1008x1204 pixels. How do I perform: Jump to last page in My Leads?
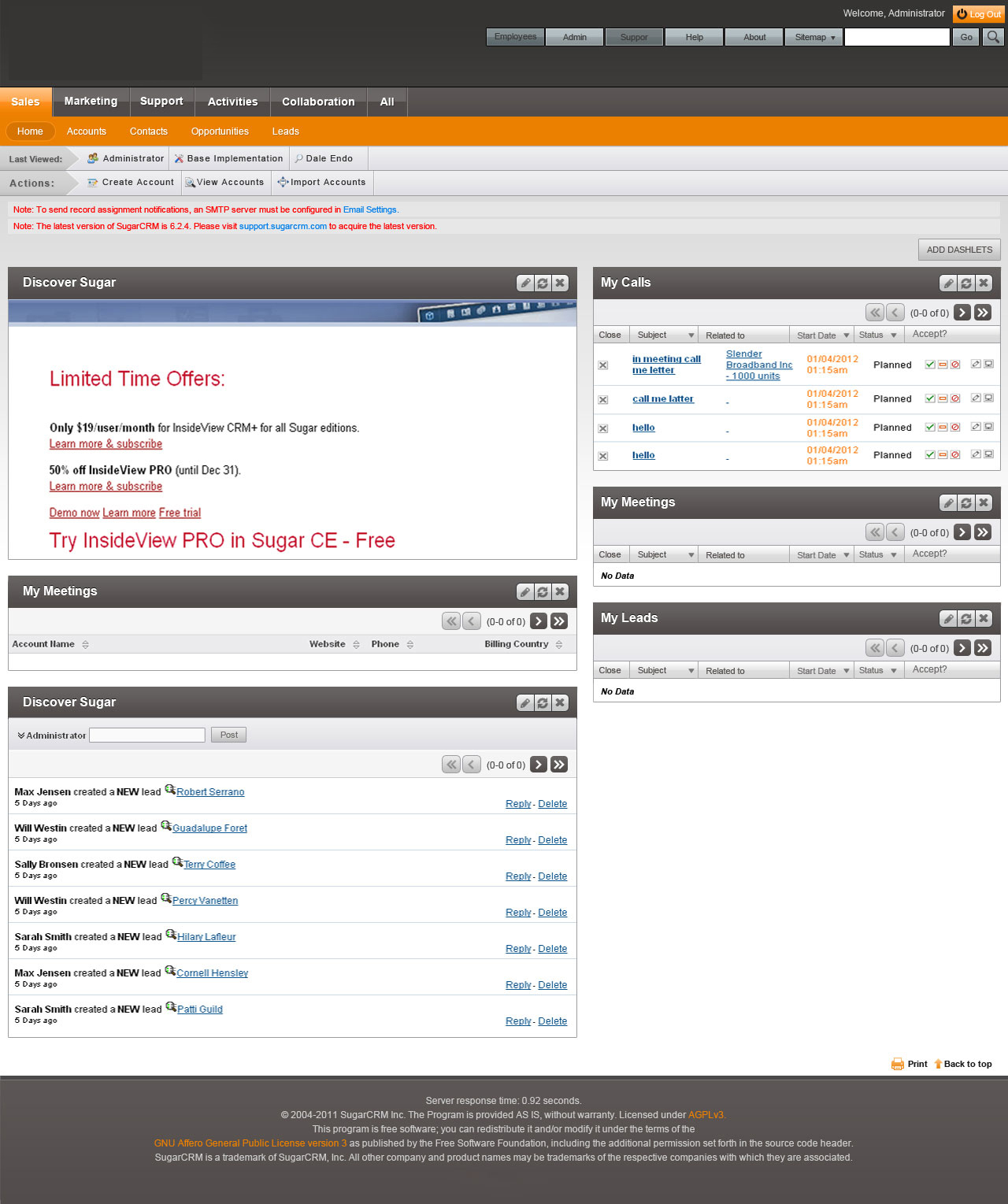(983, 648)
